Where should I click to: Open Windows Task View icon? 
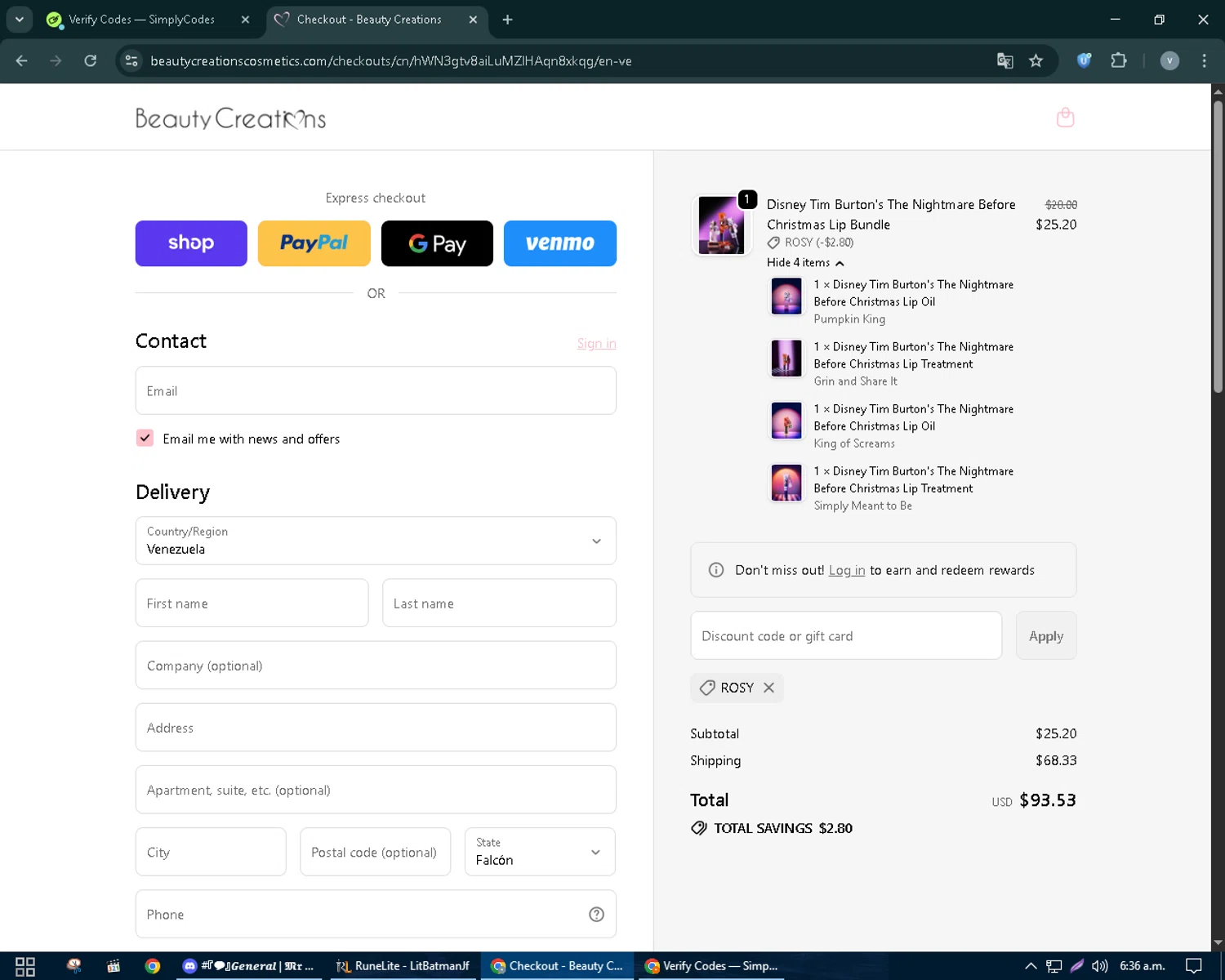pyautogui.click(x=25, y=966)
